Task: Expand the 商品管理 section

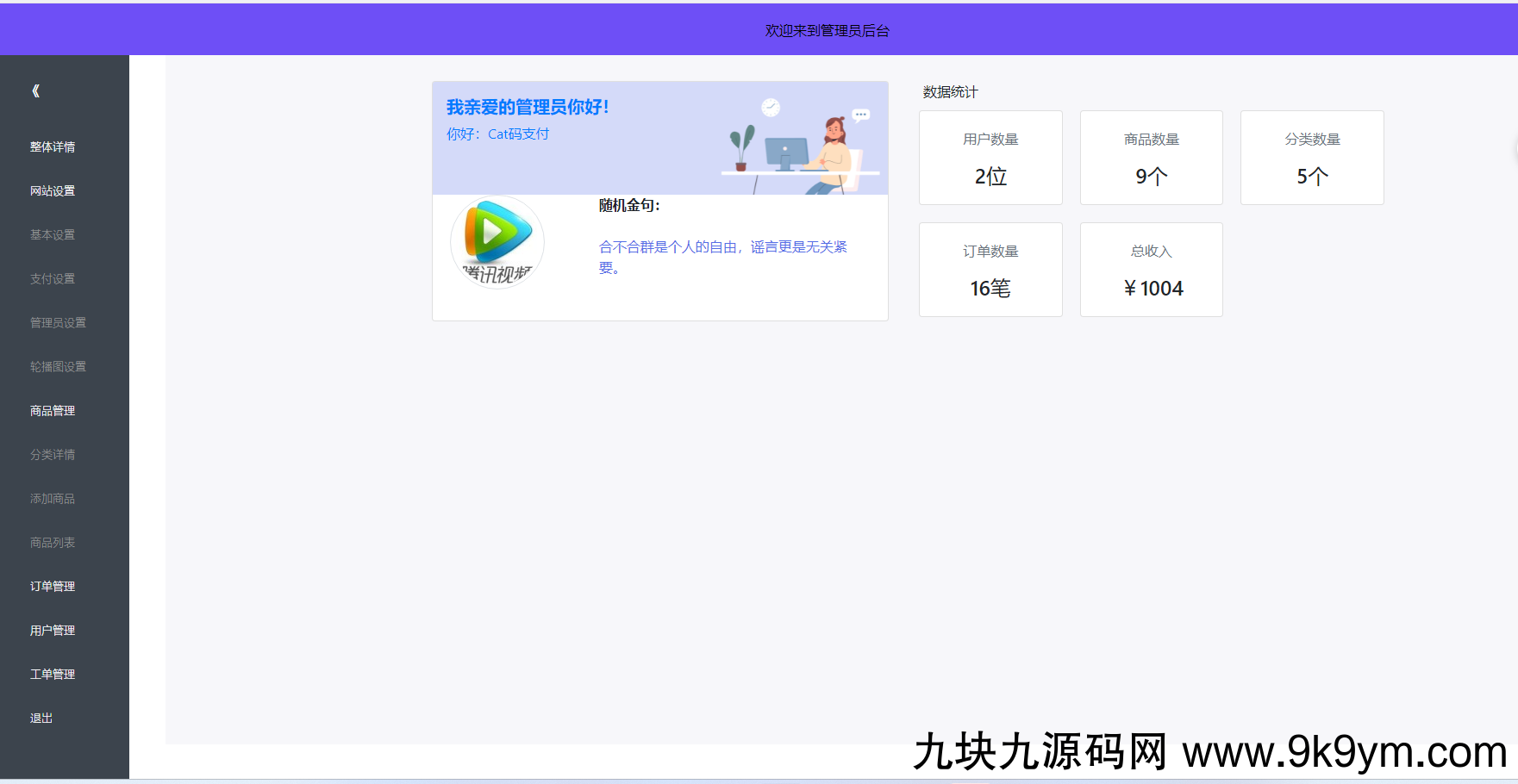Action: [x=52, y=410]
